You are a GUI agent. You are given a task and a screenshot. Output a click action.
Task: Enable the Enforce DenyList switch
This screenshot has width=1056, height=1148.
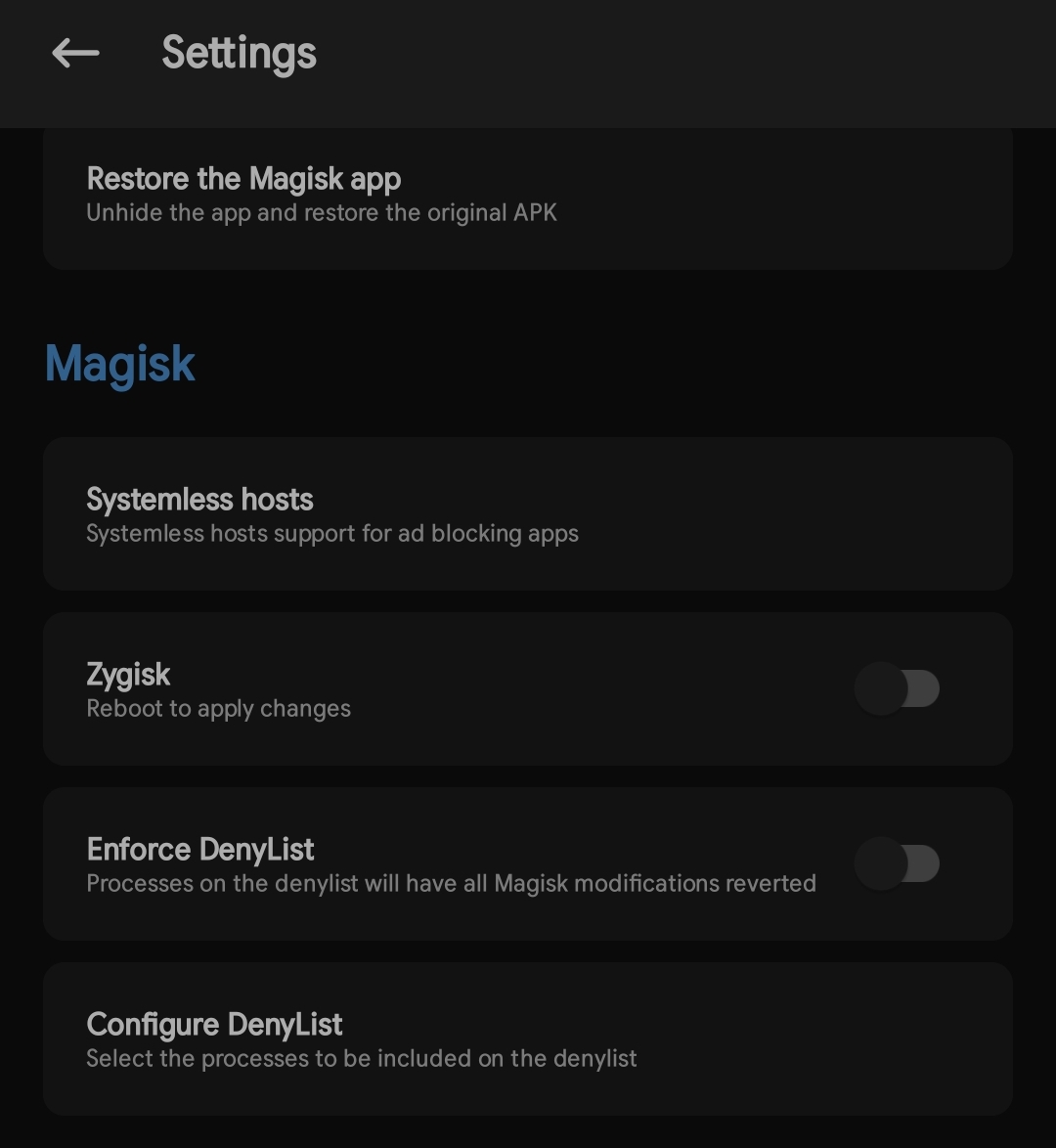point(897,863)
